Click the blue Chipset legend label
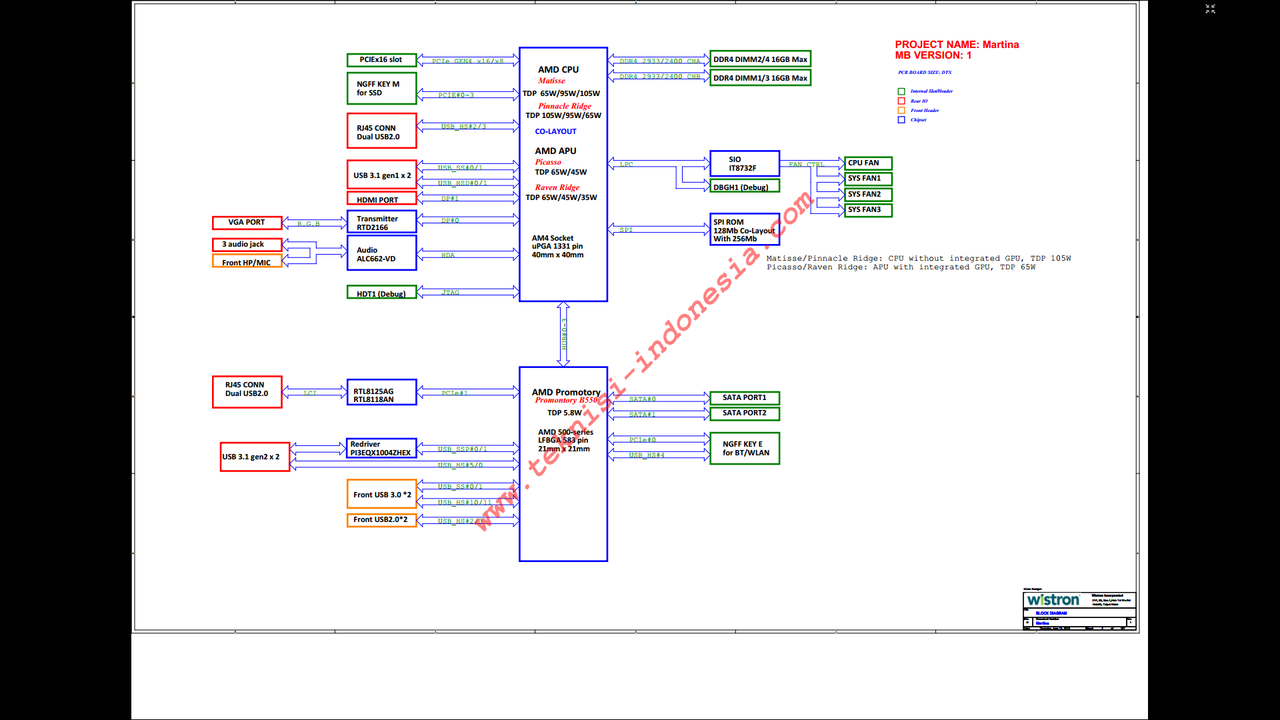Screen dimensions: 1280x720 click(x=918, y=120)
